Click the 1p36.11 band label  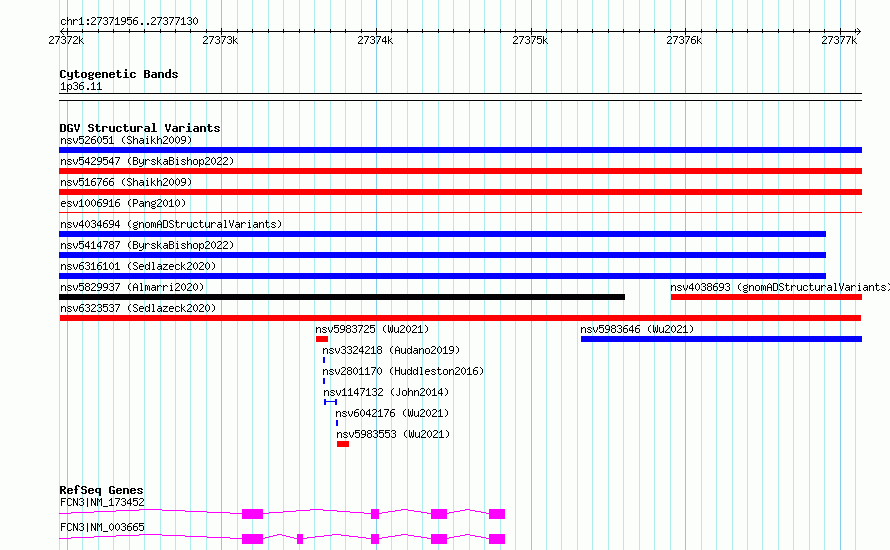click(81, 86)
